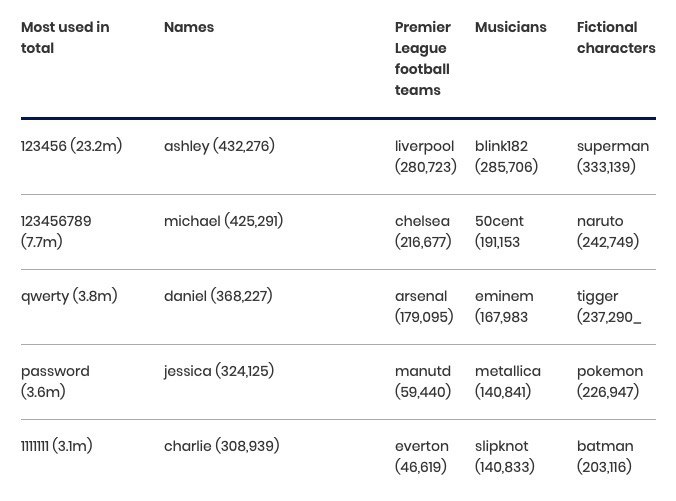
Task: Click the 'eminem (167,983' cell
Action: click(x=504, y=307)
